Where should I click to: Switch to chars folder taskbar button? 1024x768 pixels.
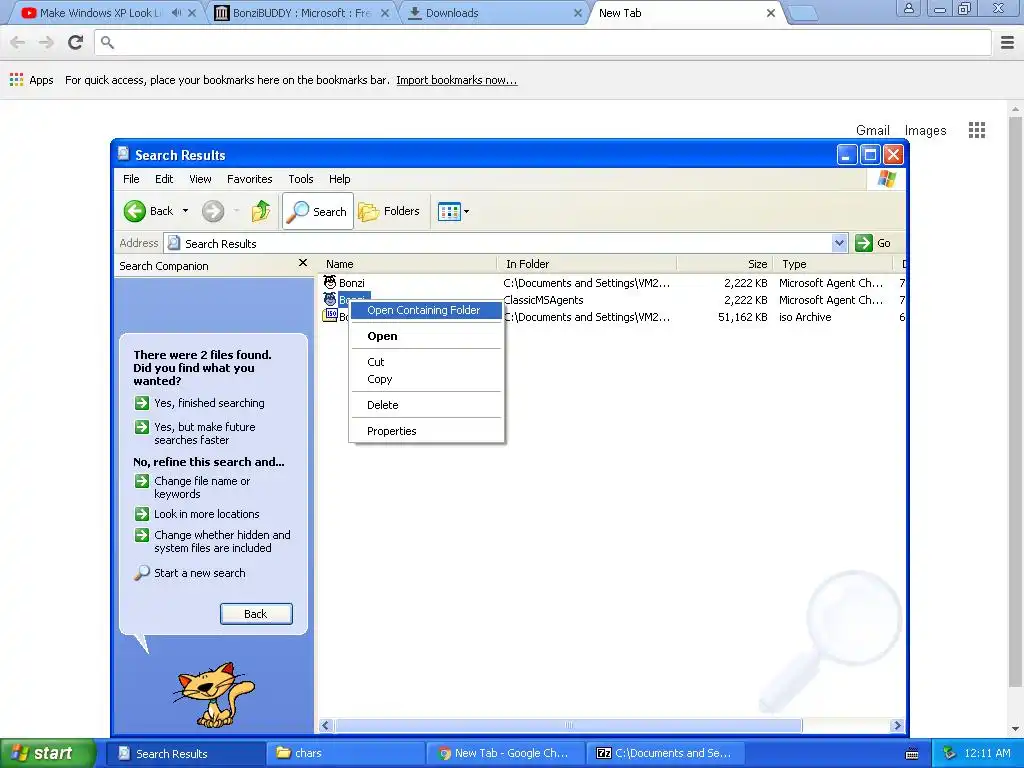tap(345, 753)
